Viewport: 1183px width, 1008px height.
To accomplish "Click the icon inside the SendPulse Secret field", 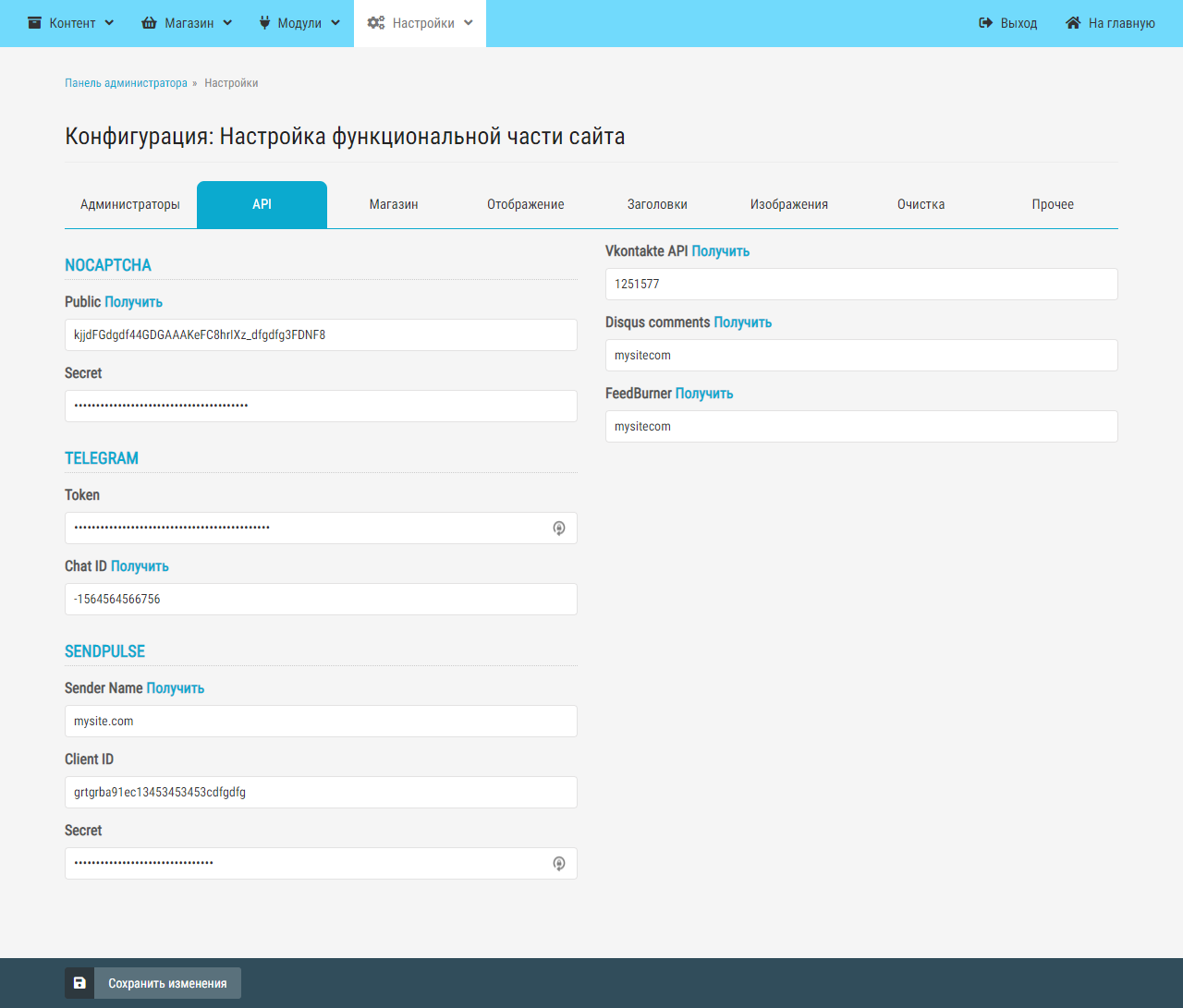I will [559, 864].
